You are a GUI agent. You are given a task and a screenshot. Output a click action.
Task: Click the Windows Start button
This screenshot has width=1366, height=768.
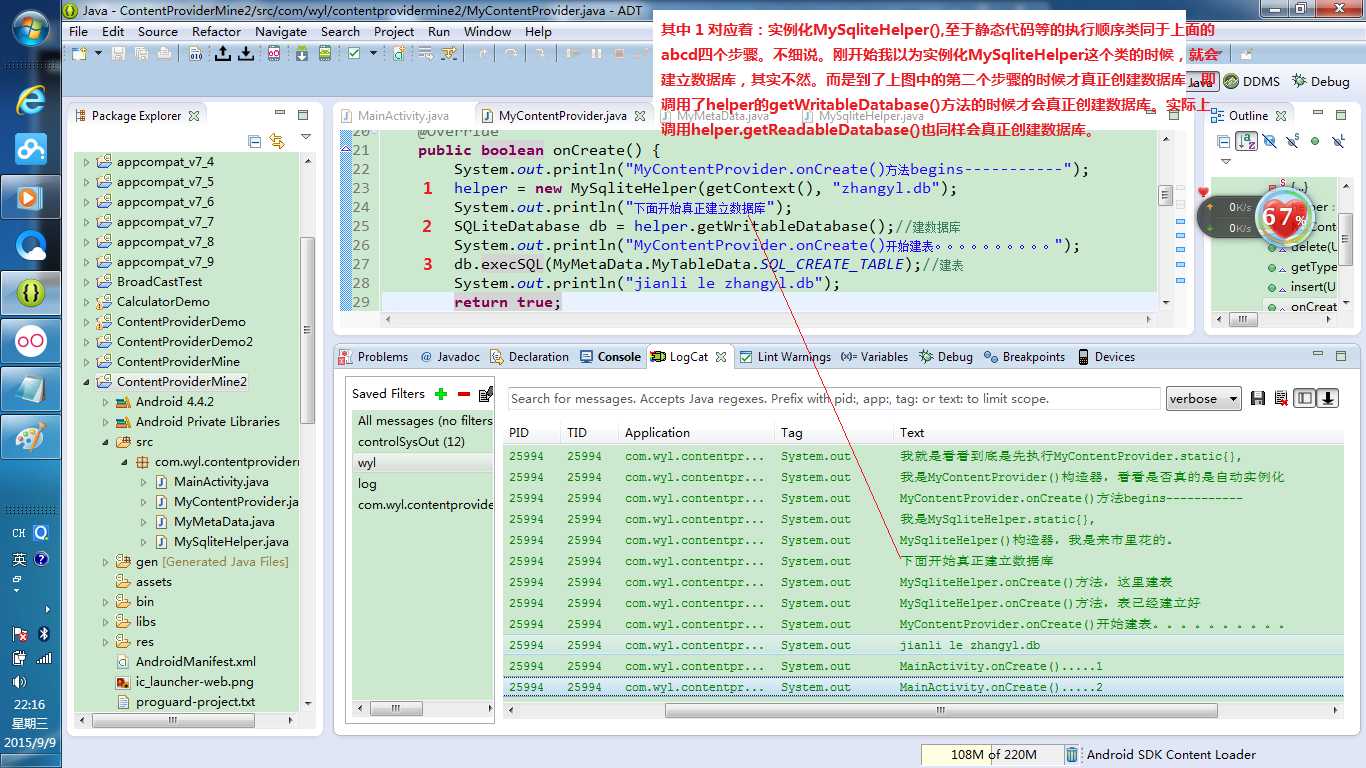[x=30, y=30]
